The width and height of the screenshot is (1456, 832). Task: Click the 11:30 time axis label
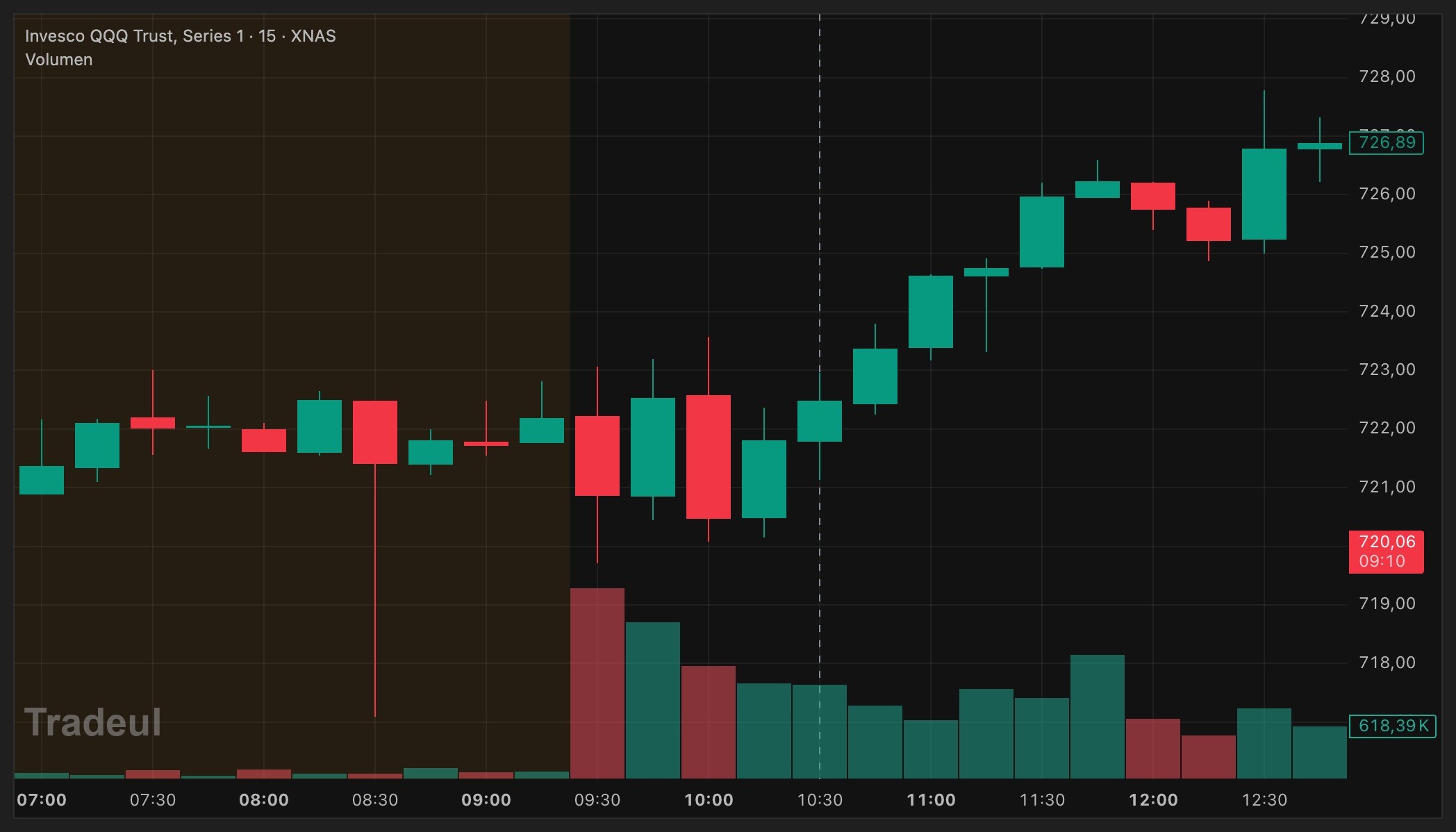1042,800
